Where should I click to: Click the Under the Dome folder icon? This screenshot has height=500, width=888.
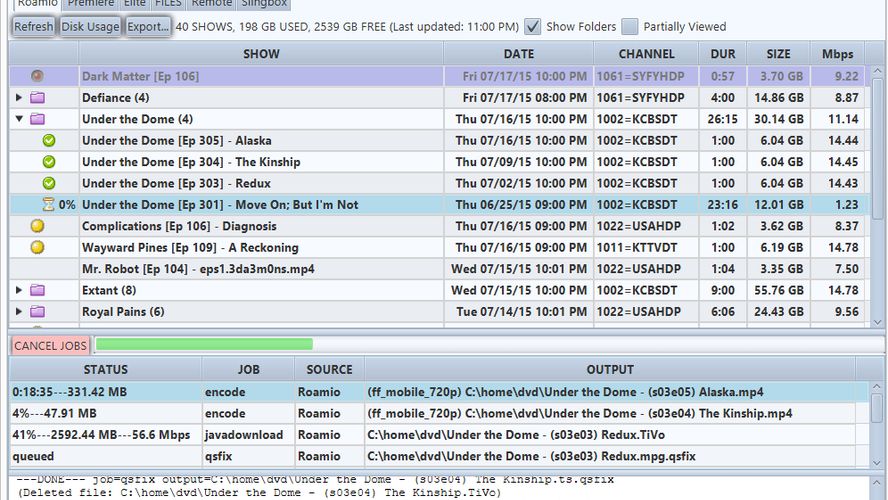(x=37, y=119)
